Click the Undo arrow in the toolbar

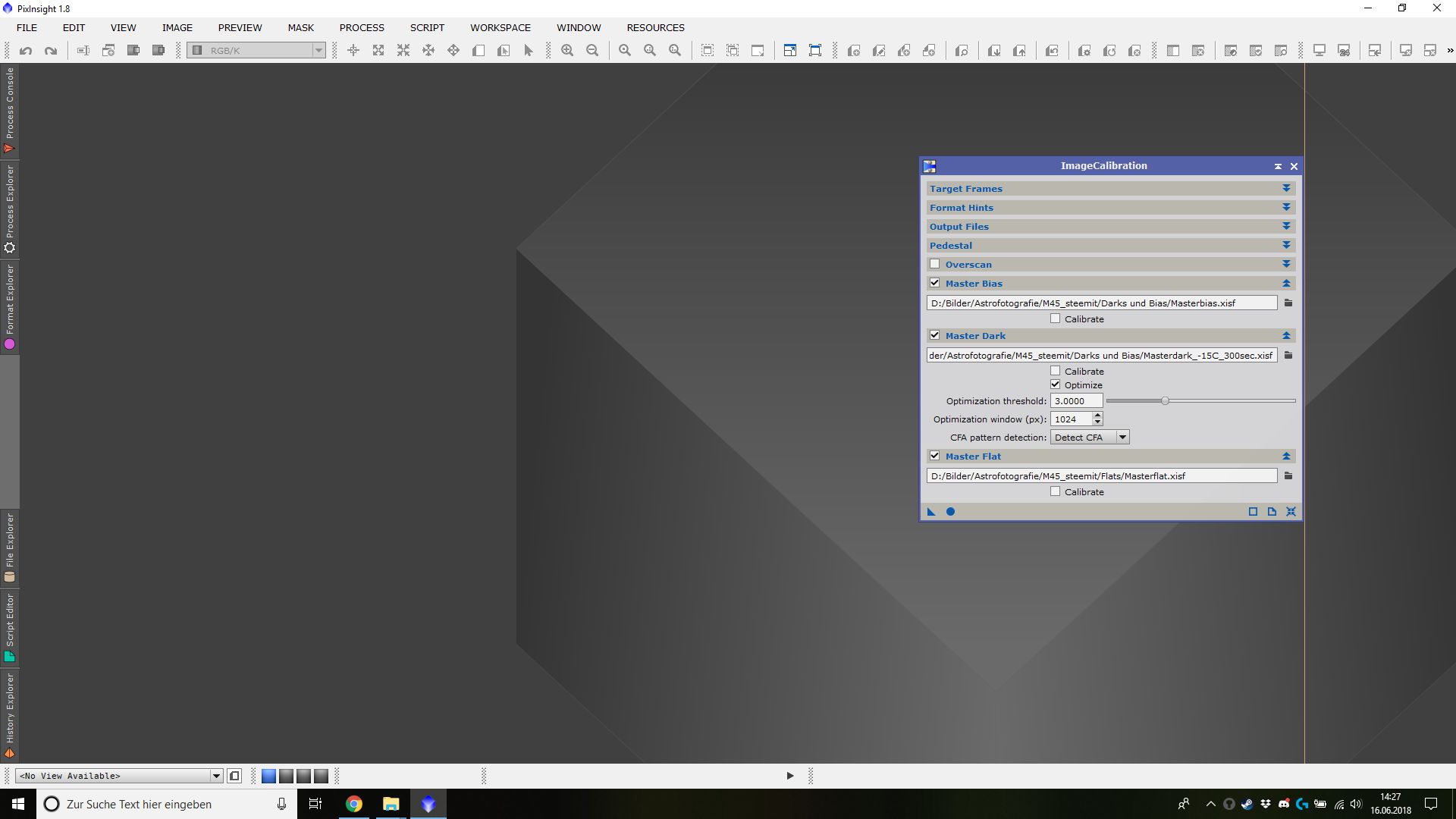pyautogui.click(x=26, y=51)
